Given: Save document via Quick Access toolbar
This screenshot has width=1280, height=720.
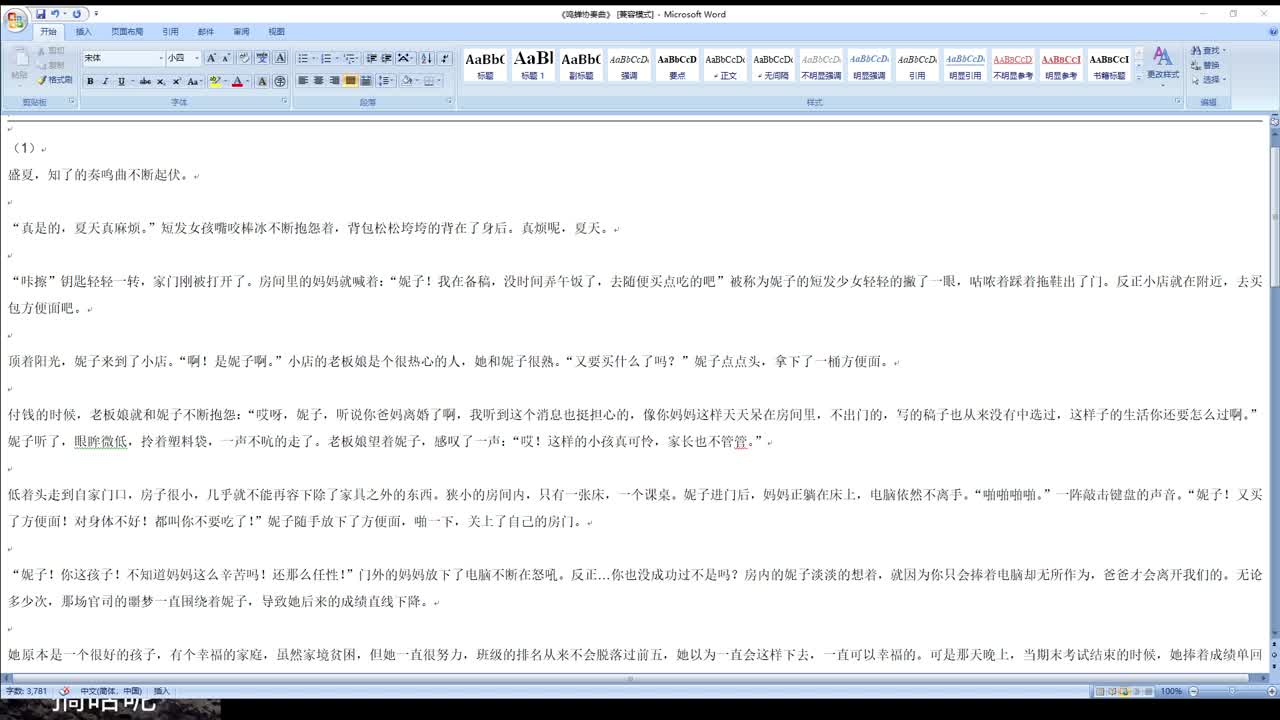Looking at the screenshot, I should (x=41, y=14).
